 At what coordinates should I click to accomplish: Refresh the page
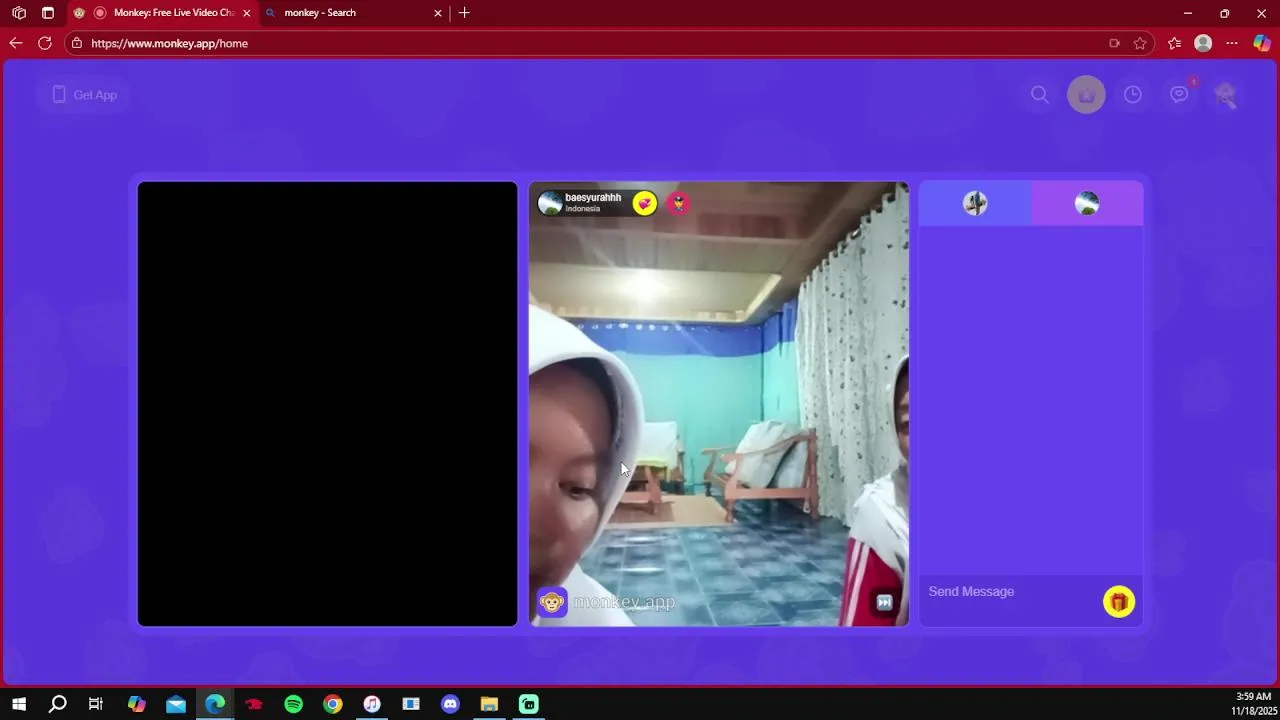coord(44,43)
